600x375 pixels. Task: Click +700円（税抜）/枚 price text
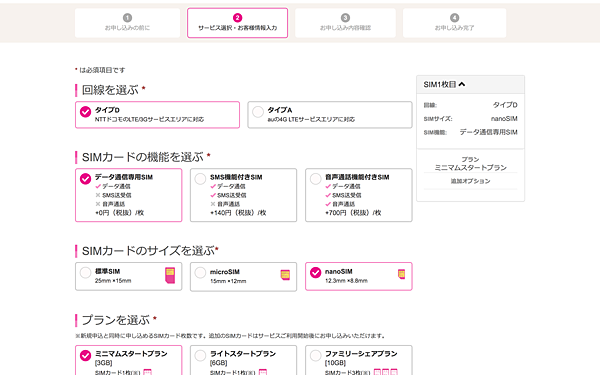tap(353, 213)
